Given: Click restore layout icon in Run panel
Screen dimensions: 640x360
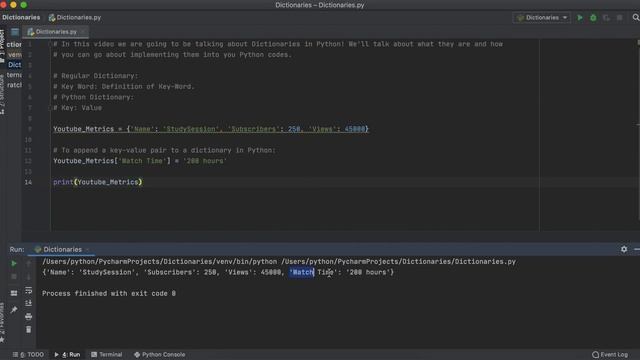Looking at the screenshot, I should [13, 293].
